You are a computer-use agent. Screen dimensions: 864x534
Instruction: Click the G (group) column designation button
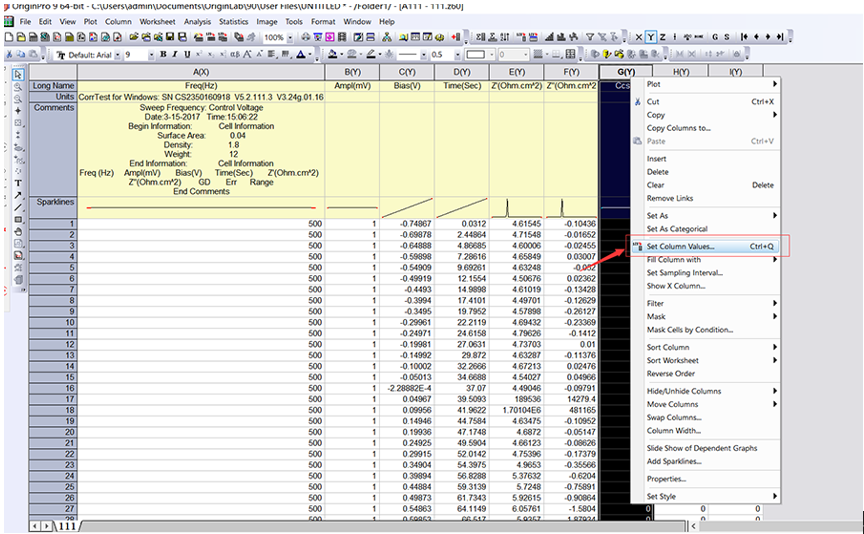(715, 37)
